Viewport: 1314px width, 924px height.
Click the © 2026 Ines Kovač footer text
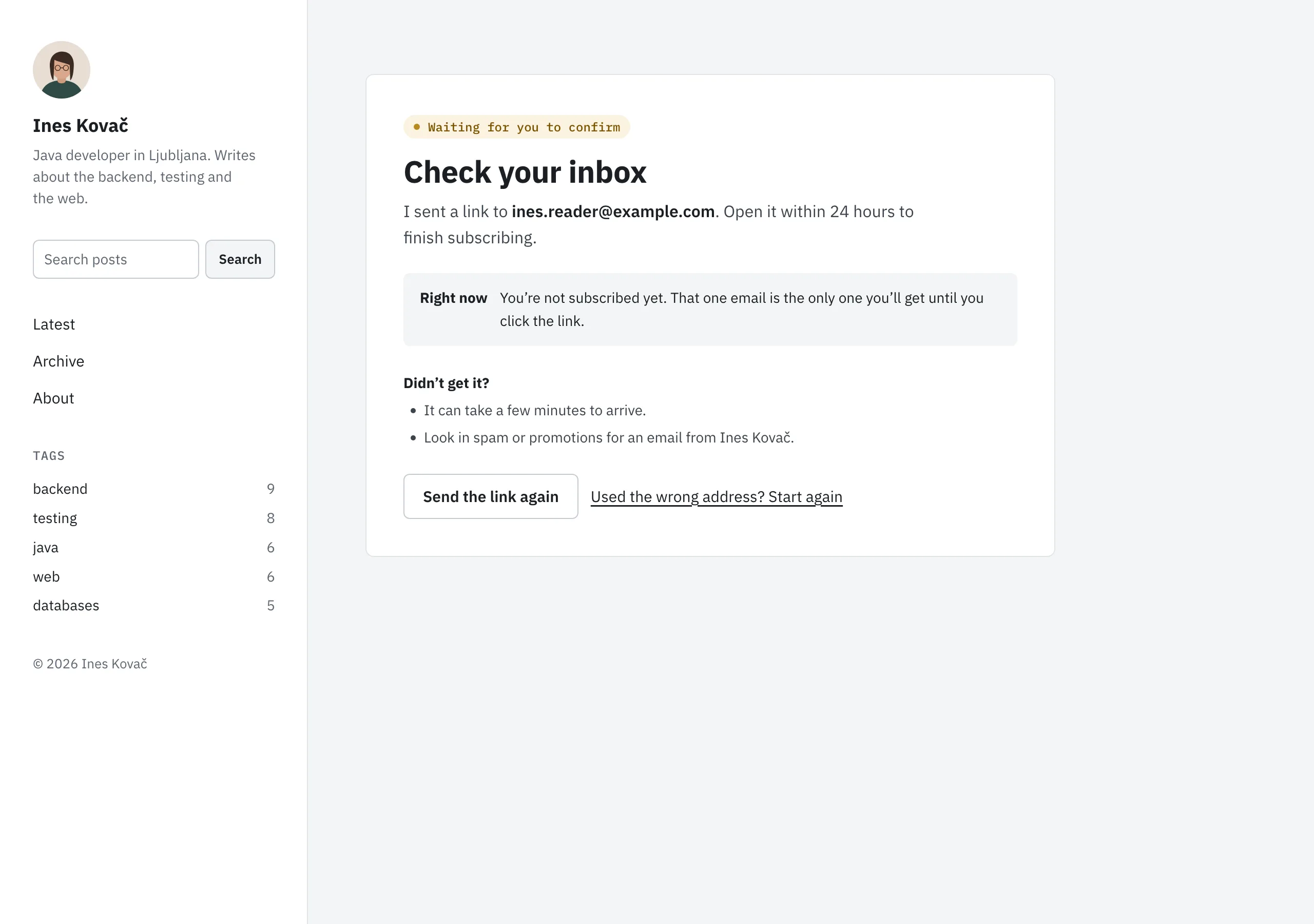90,664
